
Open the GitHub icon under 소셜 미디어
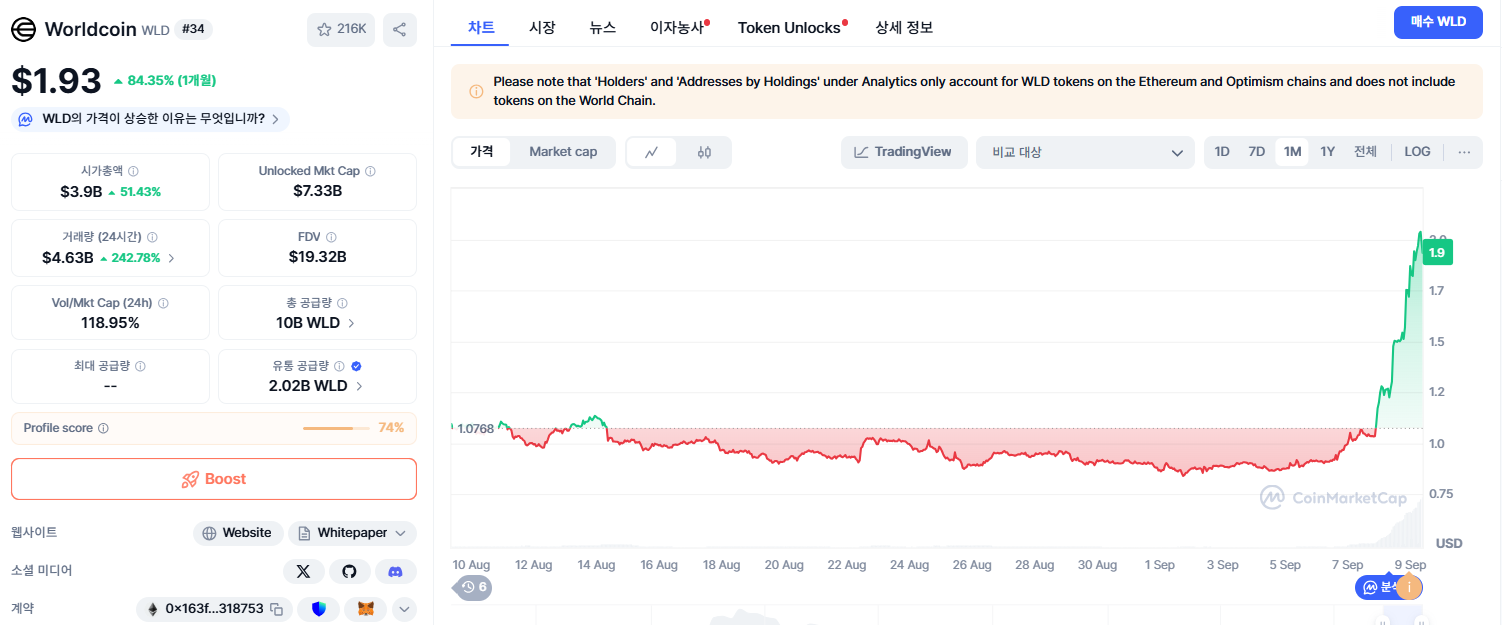coord(349,571)
